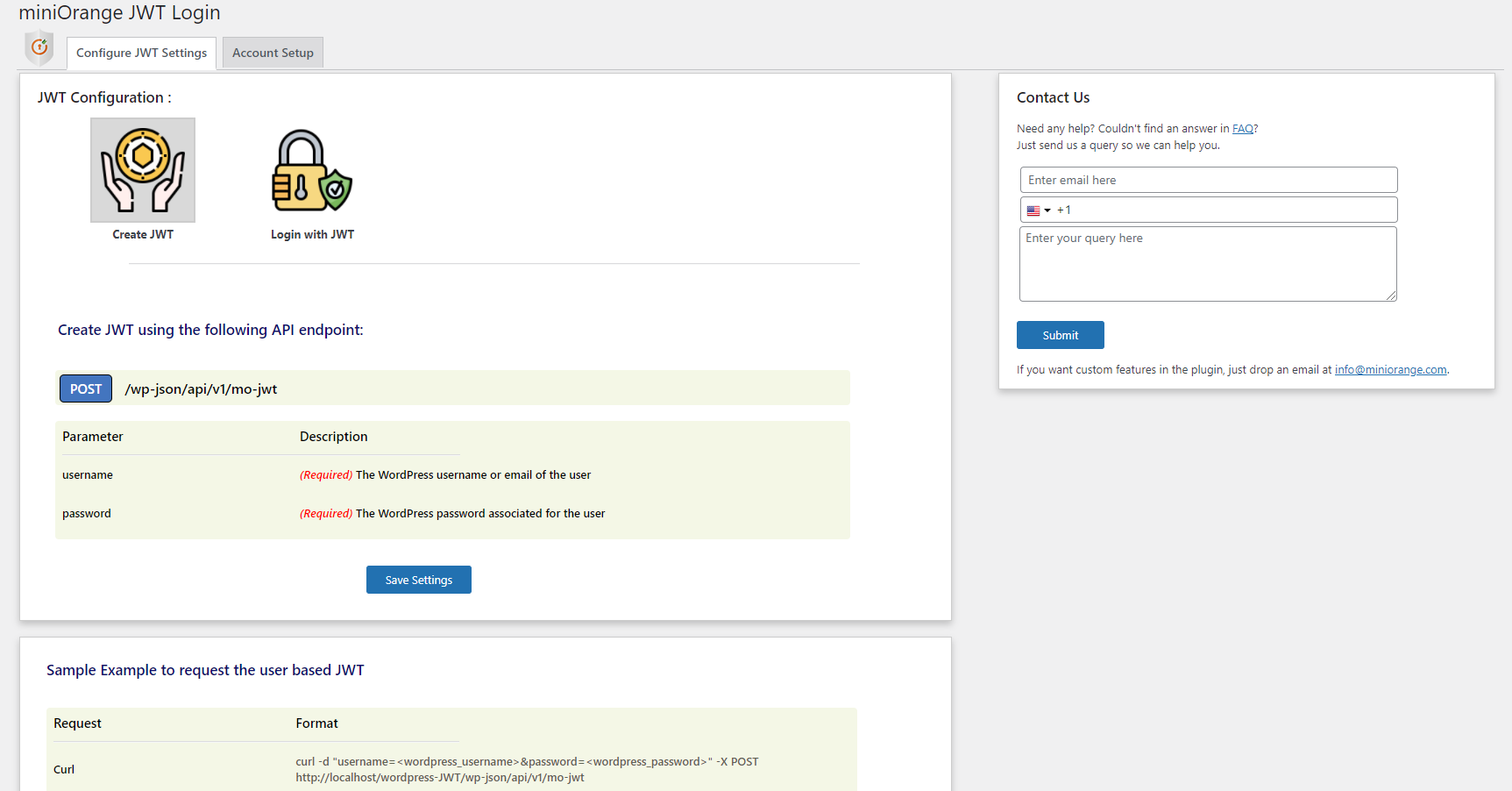Click the Contact Us heading
Image resolution: width=1512 pixels, height=791 pixels.
tap(1054, 97)
